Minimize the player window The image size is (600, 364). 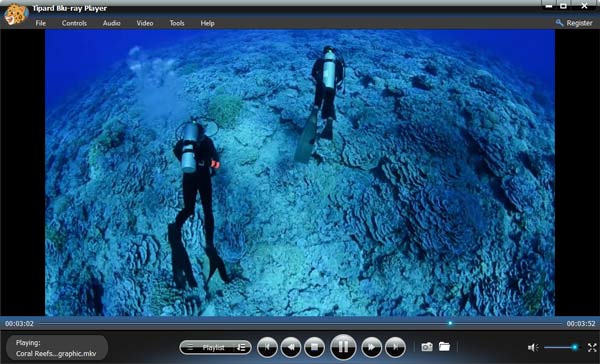point(549,6)
